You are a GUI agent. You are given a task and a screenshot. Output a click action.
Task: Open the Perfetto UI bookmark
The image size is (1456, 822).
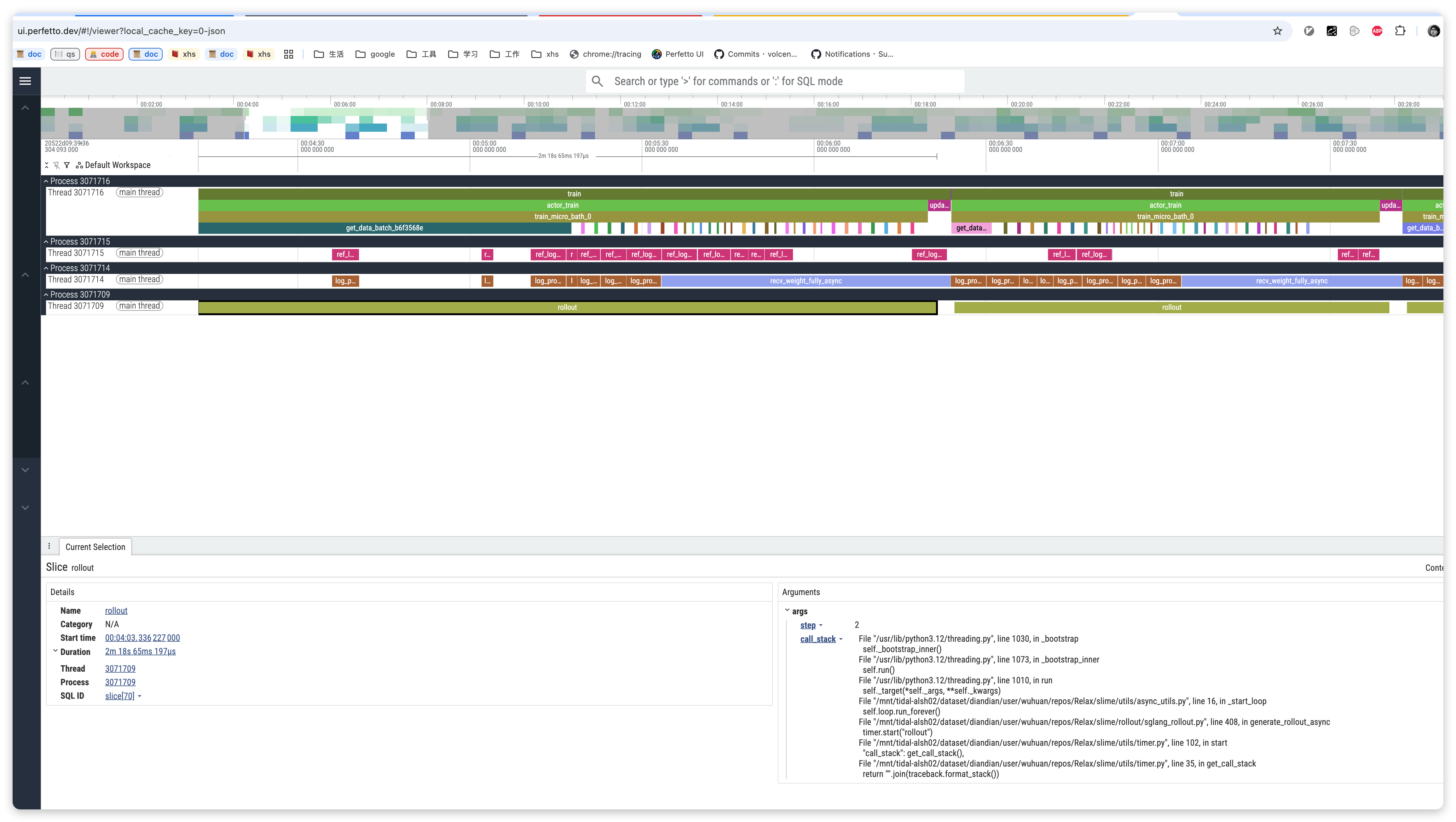coord(678,54)
